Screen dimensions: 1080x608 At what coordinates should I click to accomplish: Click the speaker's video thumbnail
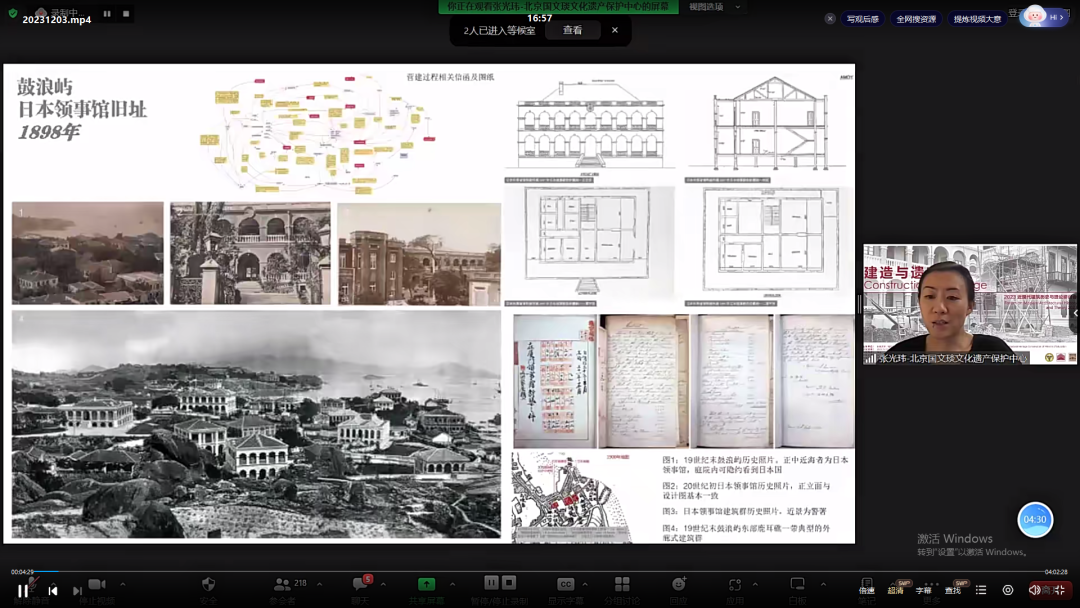pos(970,304)
